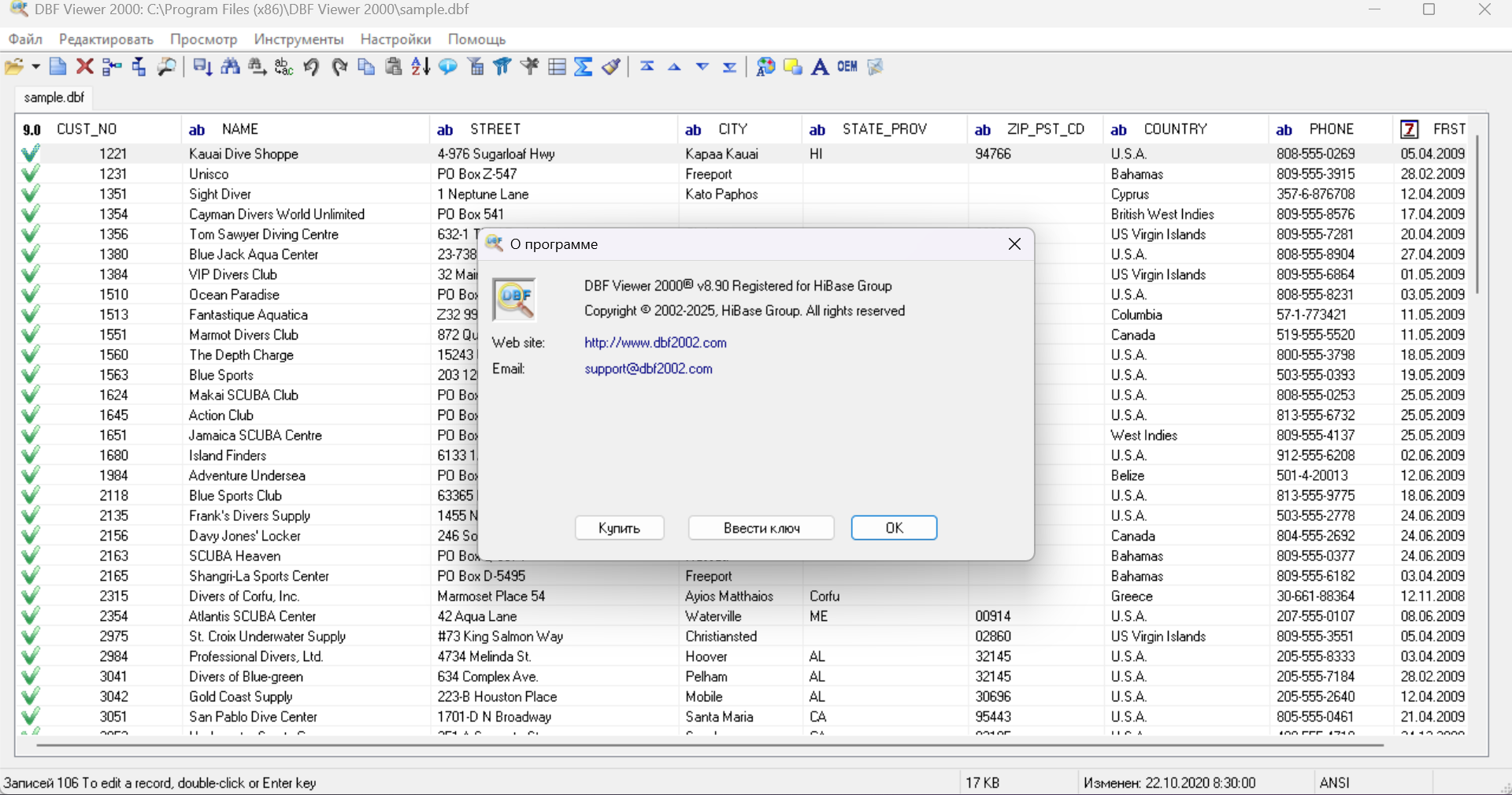
Task: Toggle the checkmark on record 3051
Action: click(30, 717)
